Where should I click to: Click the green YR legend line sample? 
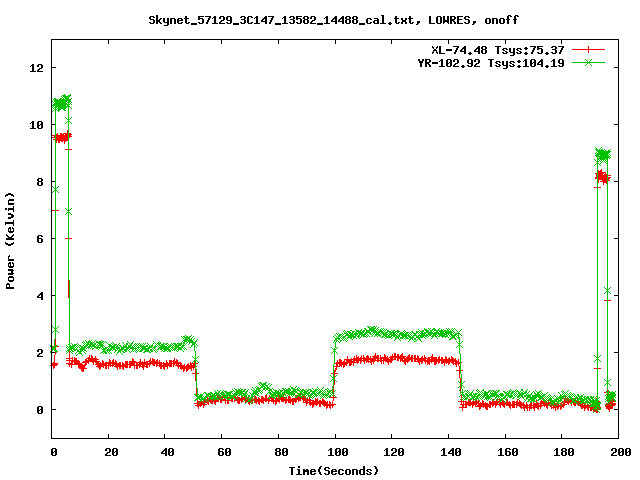click(588, 62)
